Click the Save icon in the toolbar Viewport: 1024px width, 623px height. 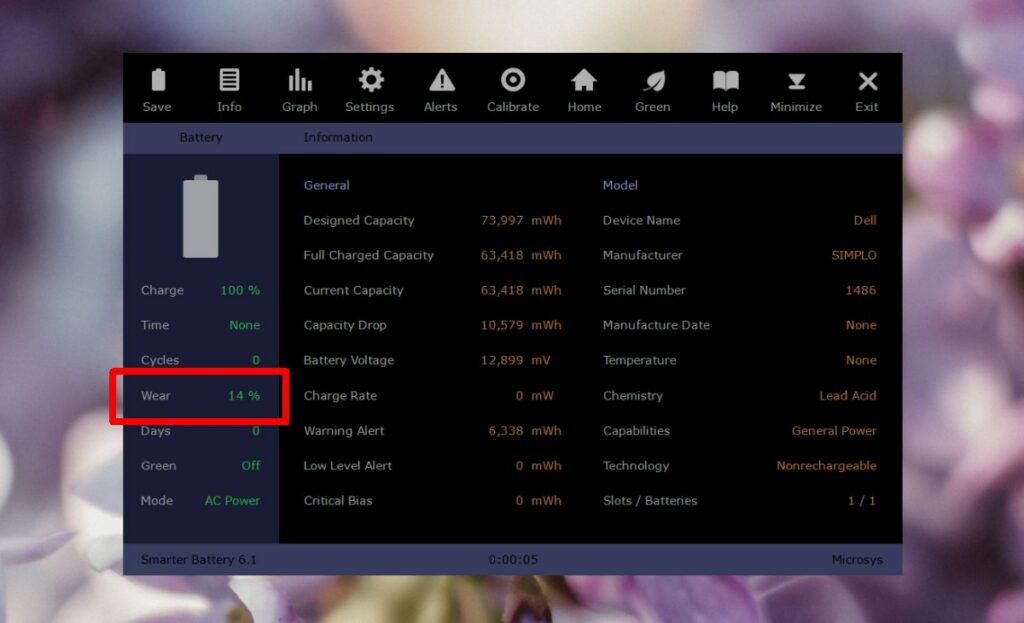(x=157, y=88)
